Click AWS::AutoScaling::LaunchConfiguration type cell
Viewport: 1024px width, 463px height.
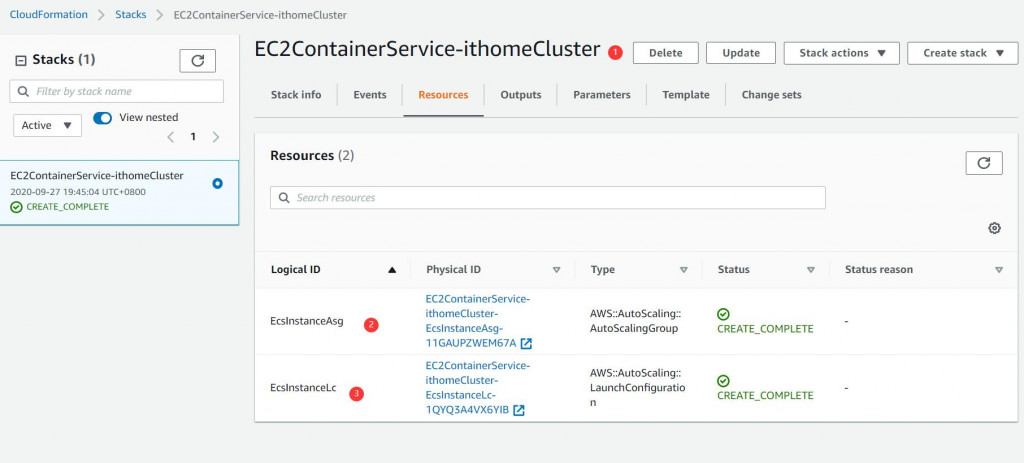[x=637, y=388]
